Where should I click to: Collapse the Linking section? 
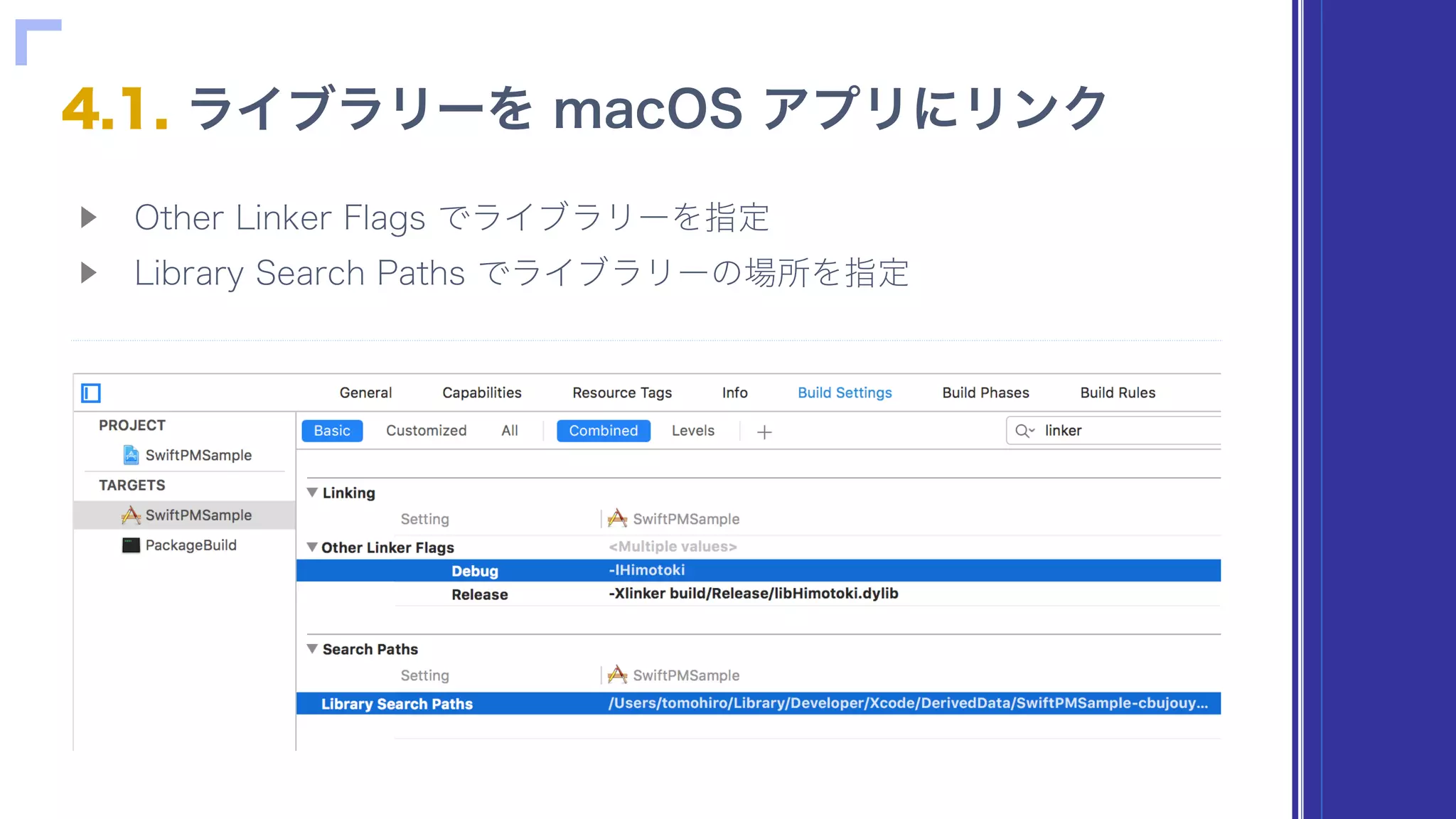pos(312,492)
